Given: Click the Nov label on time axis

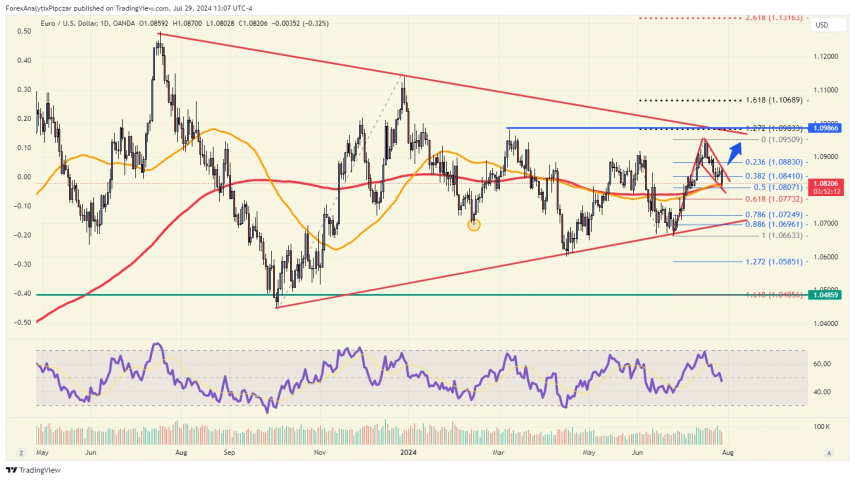Looking at the screenshot, I should point(320,452).
